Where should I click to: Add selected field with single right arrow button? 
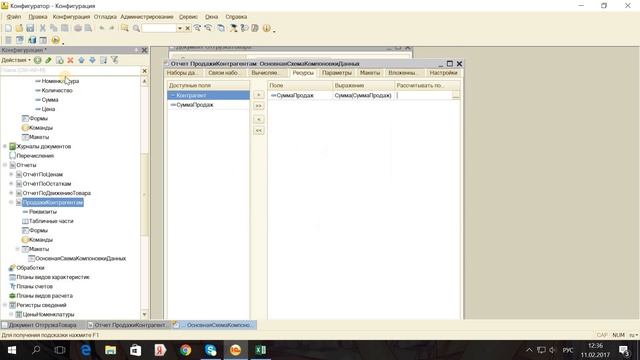click(x=259, y=95)
